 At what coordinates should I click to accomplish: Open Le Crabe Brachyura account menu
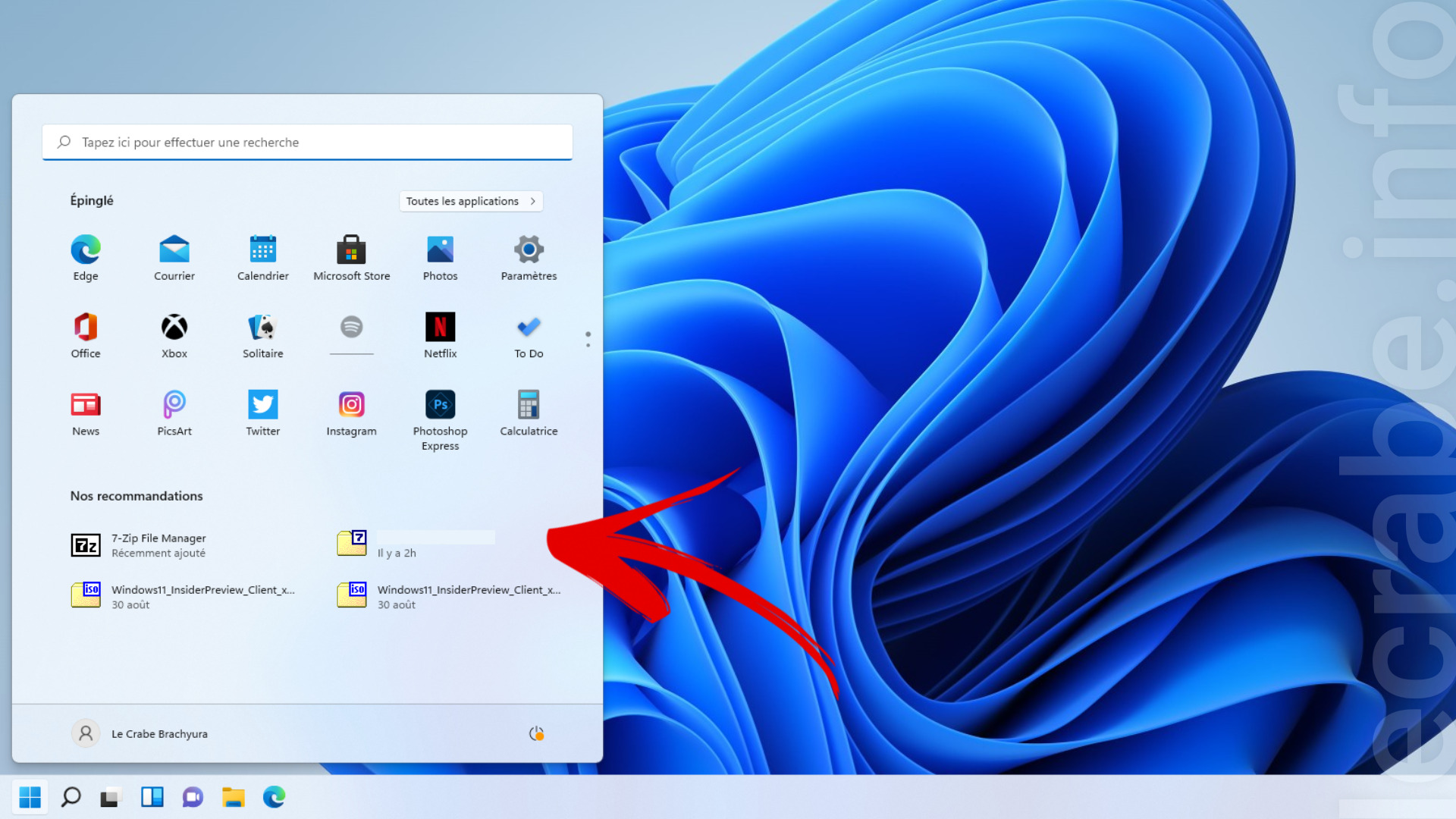click(x=140, y=733)
